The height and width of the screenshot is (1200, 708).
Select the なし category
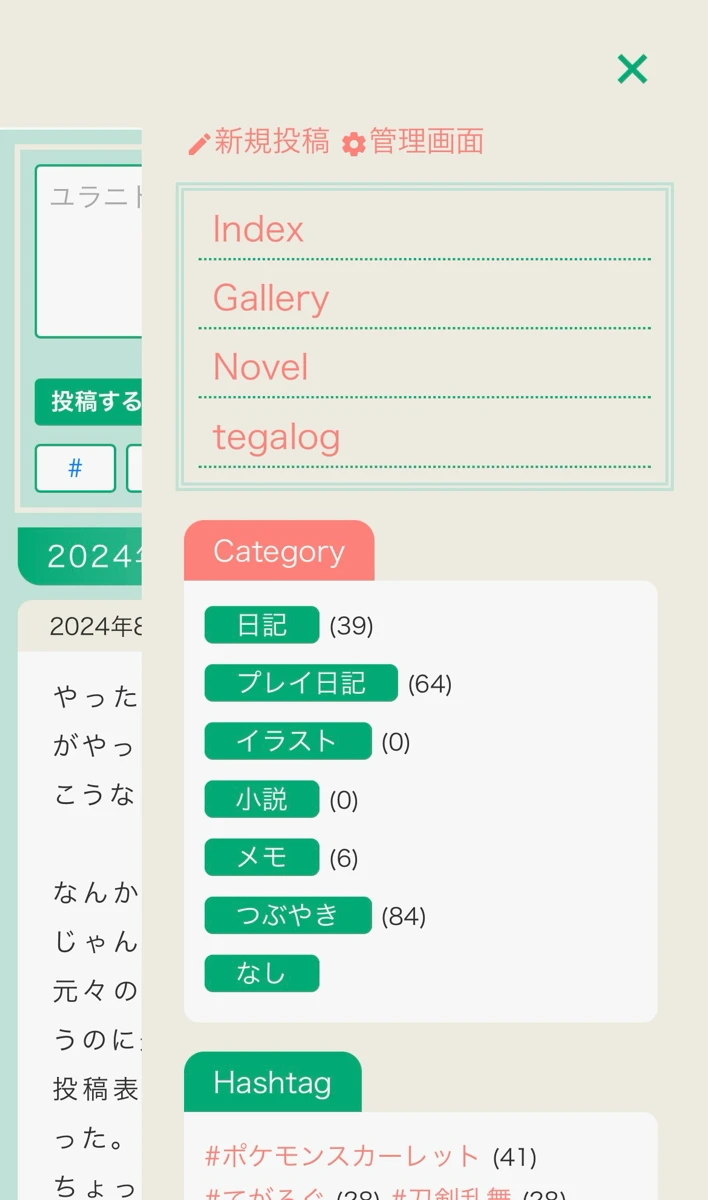pyautogui.click(x=260, y=973)
